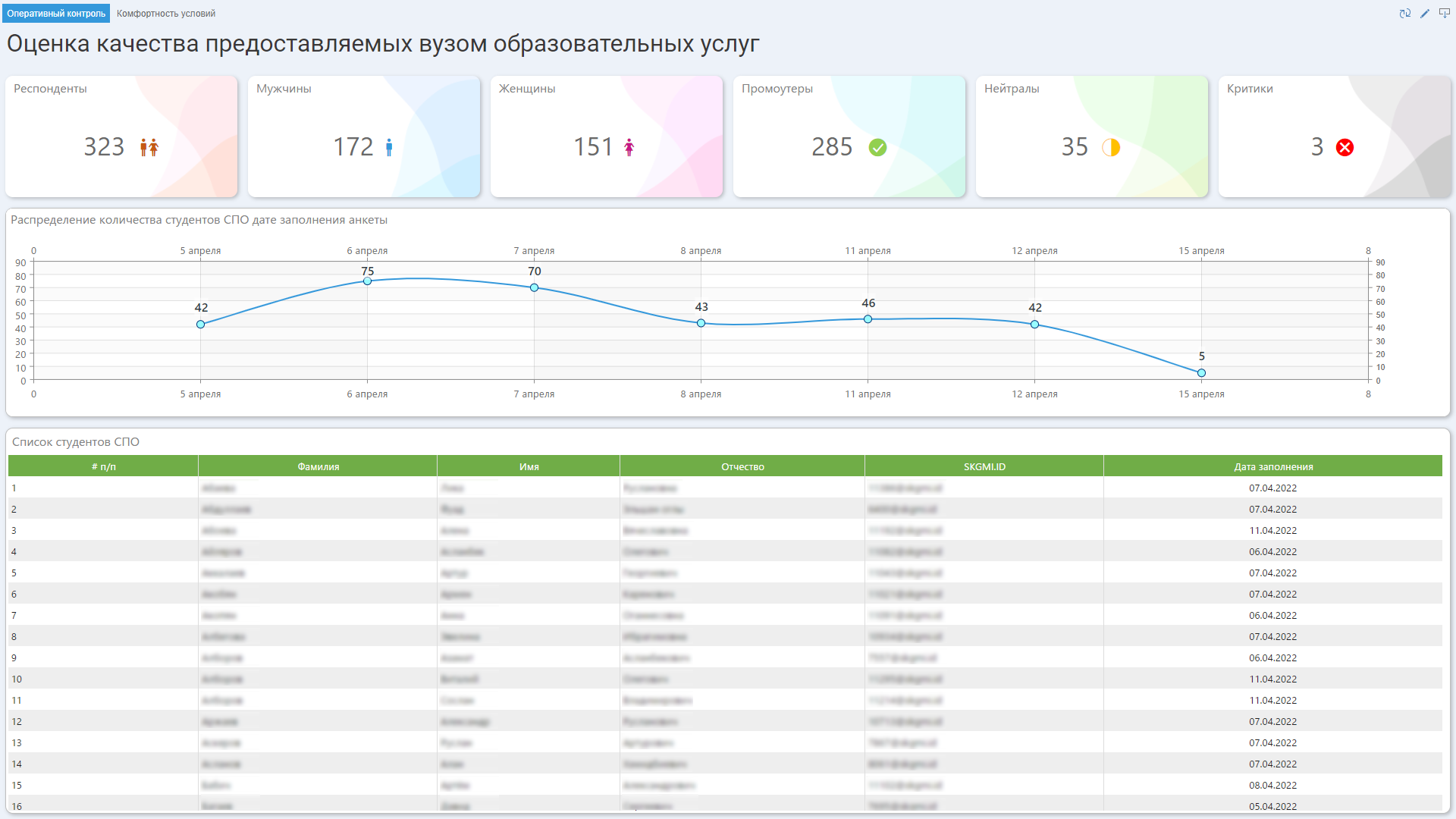This screenshot has width=1456, height=819.
Task: Click the export dashboard icon
Action: pyautogui.click(x=1445, y=13)
